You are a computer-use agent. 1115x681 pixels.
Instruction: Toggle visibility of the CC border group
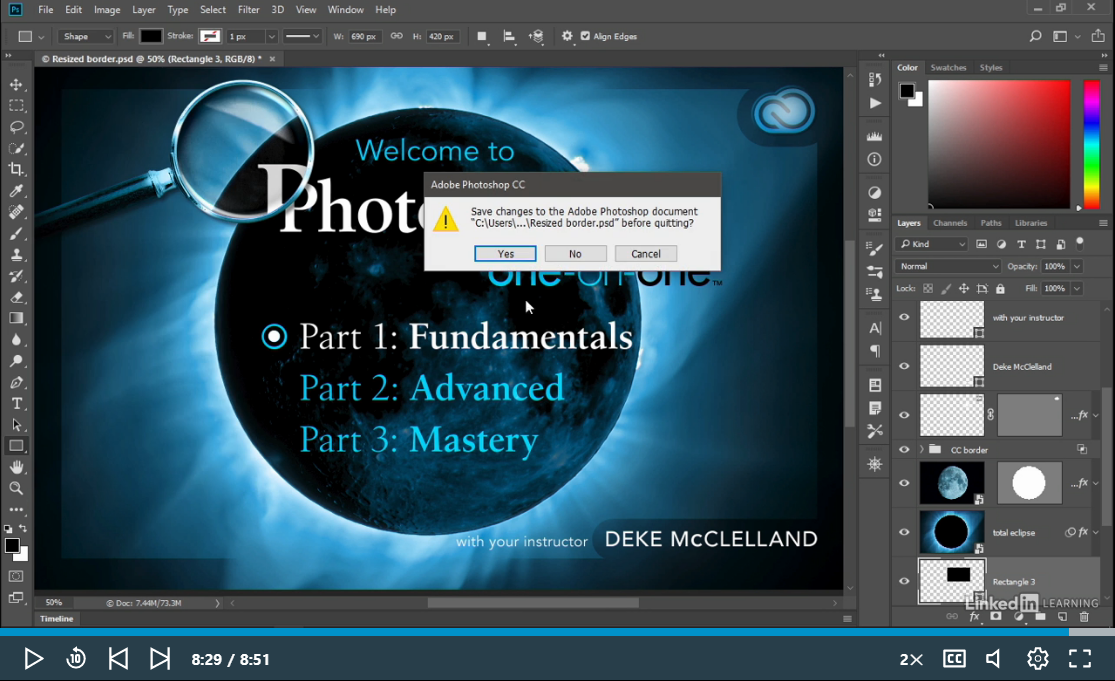pyautogui.click(x=904, y=449)
